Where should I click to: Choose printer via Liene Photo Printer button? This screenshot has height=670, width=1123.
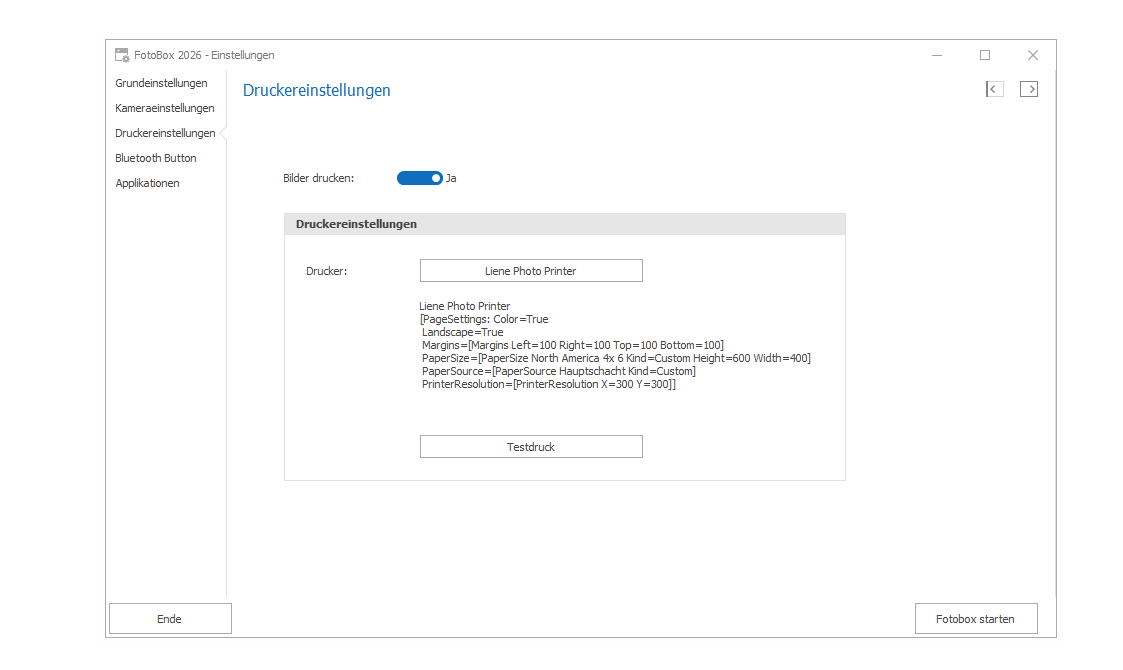click(531, 271)
